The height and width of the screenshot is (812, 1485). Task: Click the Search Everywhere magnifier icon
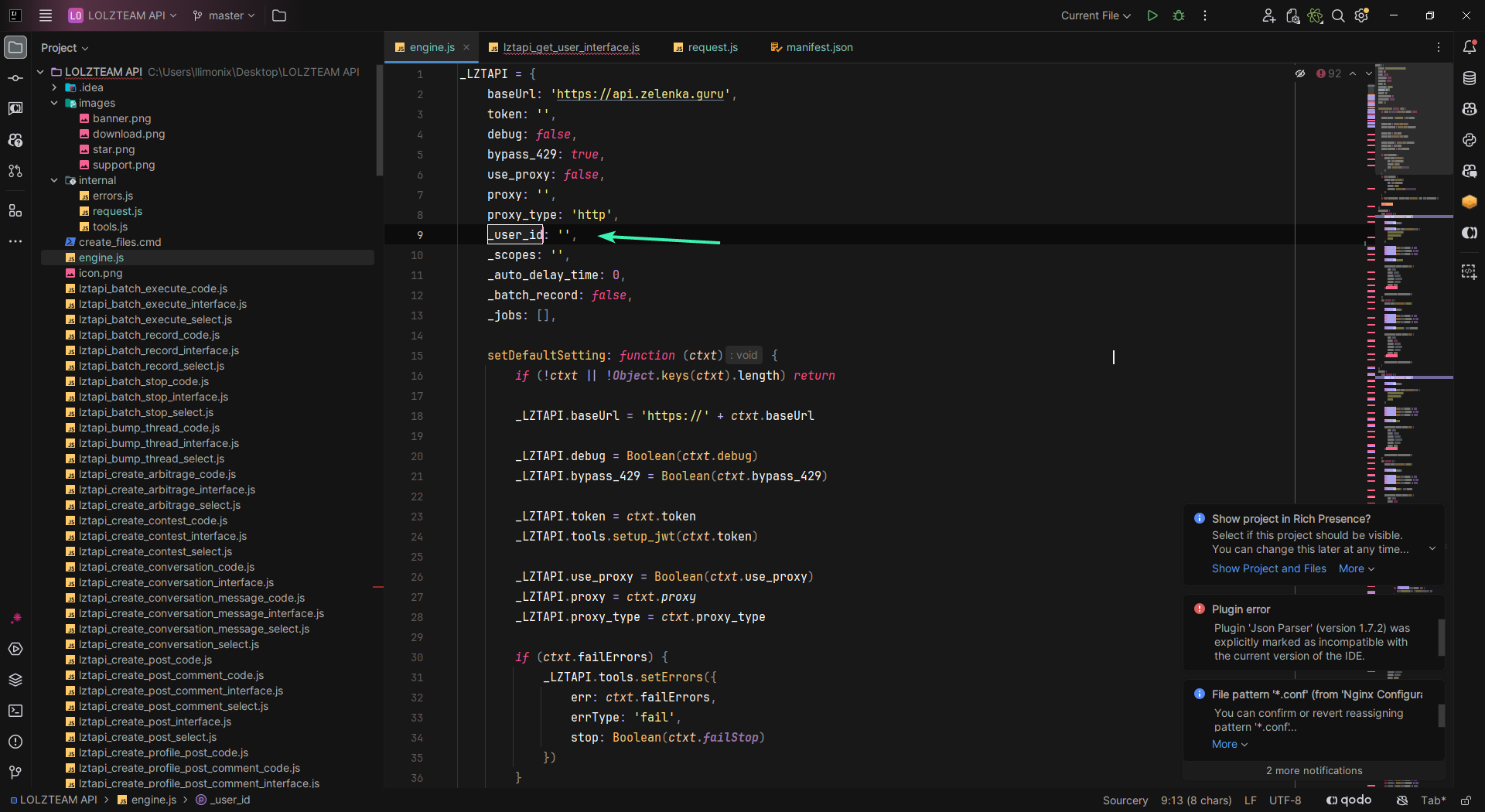pyautogui.click(x=1338, y=15)
